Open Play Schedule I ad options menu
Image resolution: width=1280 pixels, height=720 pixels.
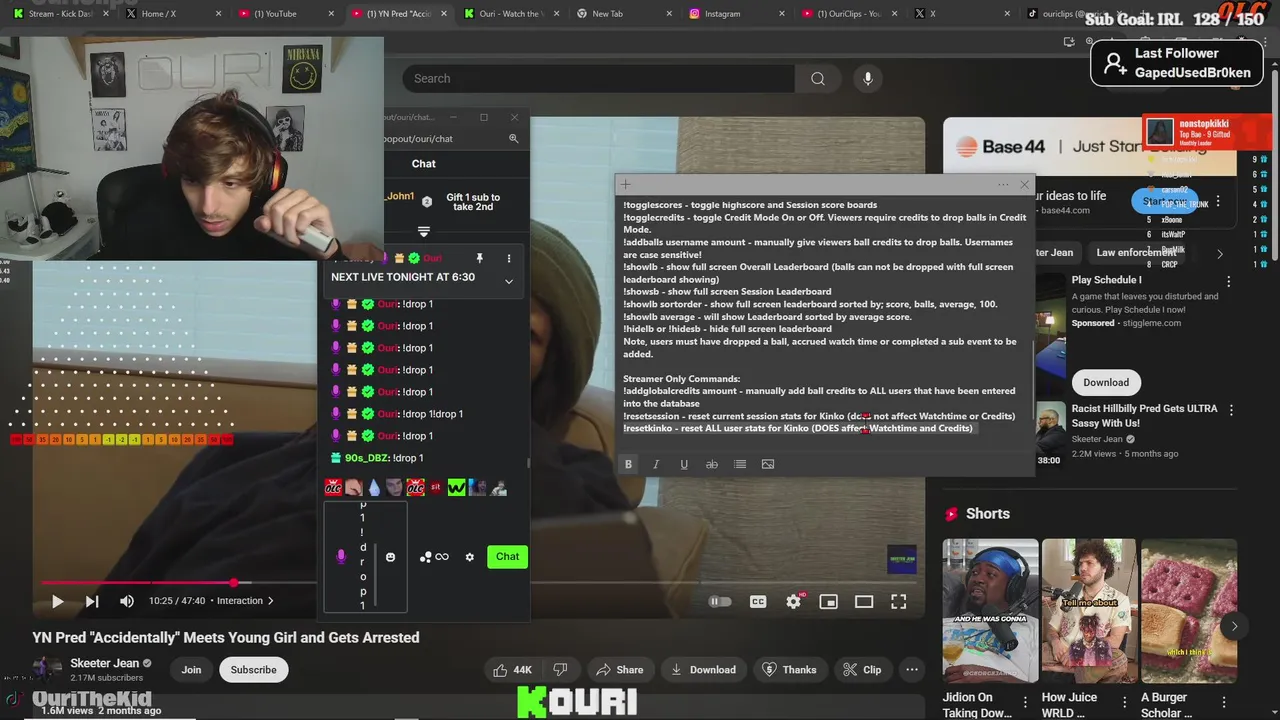1229,281
